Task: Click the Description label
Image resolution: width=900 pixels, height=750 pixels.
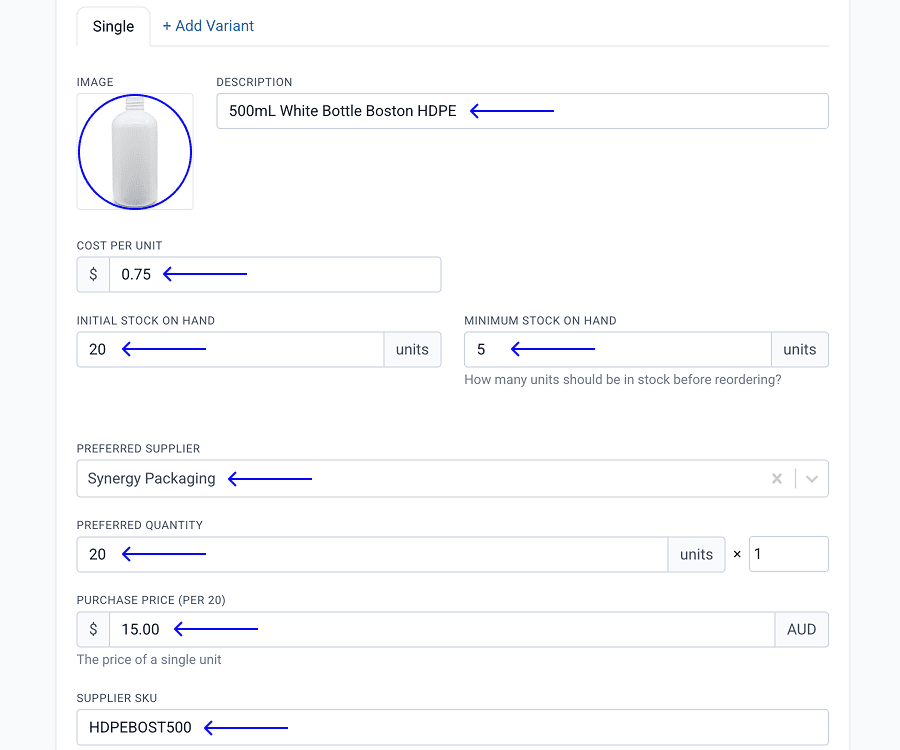Action: (x=254, y=82)
